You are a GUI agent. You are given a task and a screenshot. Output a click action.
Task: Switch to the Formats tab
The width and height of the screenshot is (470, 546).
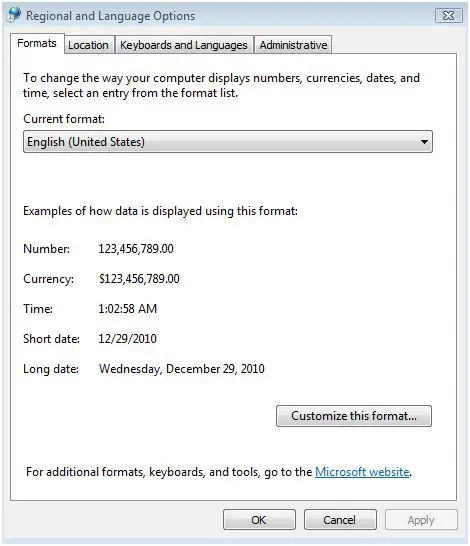(37, 44)
